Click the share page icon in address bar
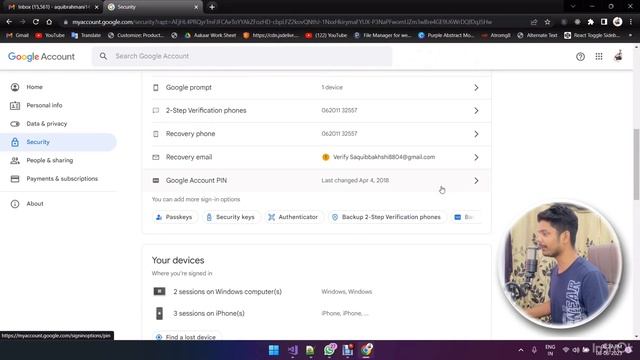Viewport: 640px width, 360px height. pos(533,22)
